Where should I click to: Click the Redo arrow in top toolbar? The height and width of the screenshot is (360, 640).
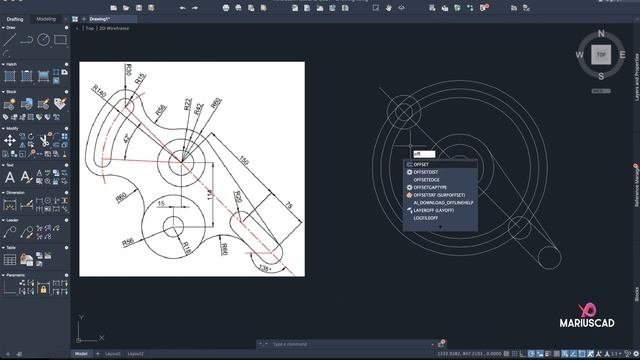point(195,8)
